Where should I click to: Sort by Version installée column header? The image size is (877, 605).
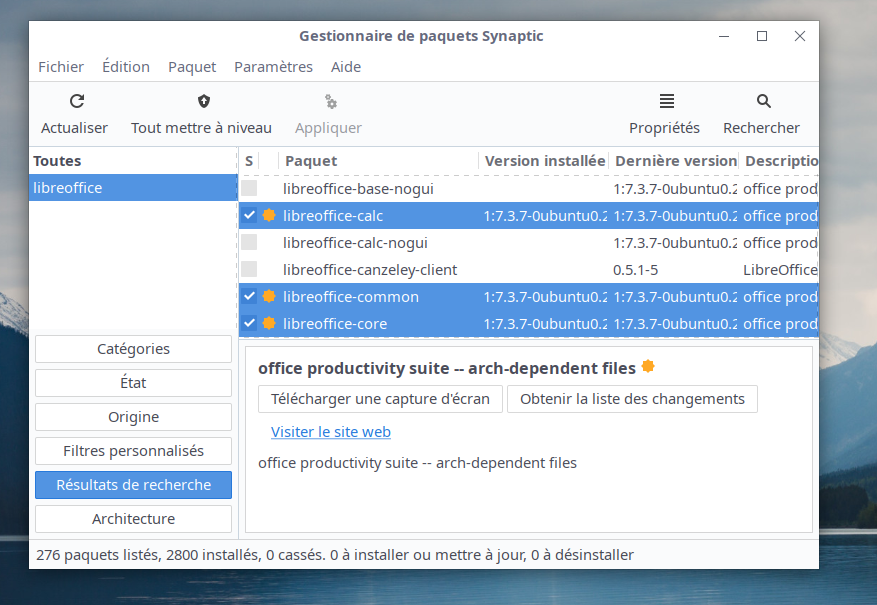[x=544, y=161]
